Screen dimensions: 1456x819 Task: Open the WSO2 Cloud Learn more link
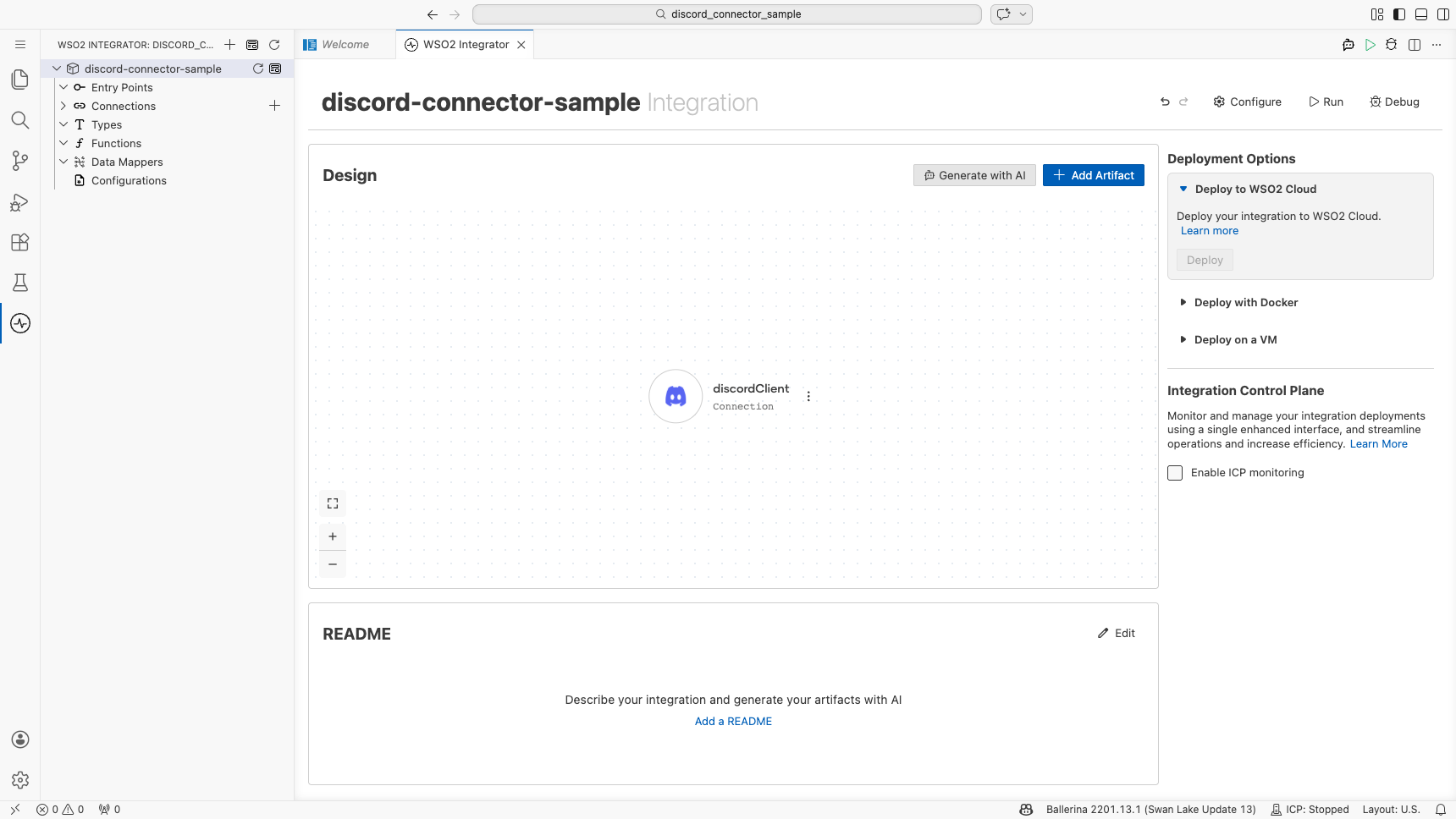click(x=1210, y=231)
